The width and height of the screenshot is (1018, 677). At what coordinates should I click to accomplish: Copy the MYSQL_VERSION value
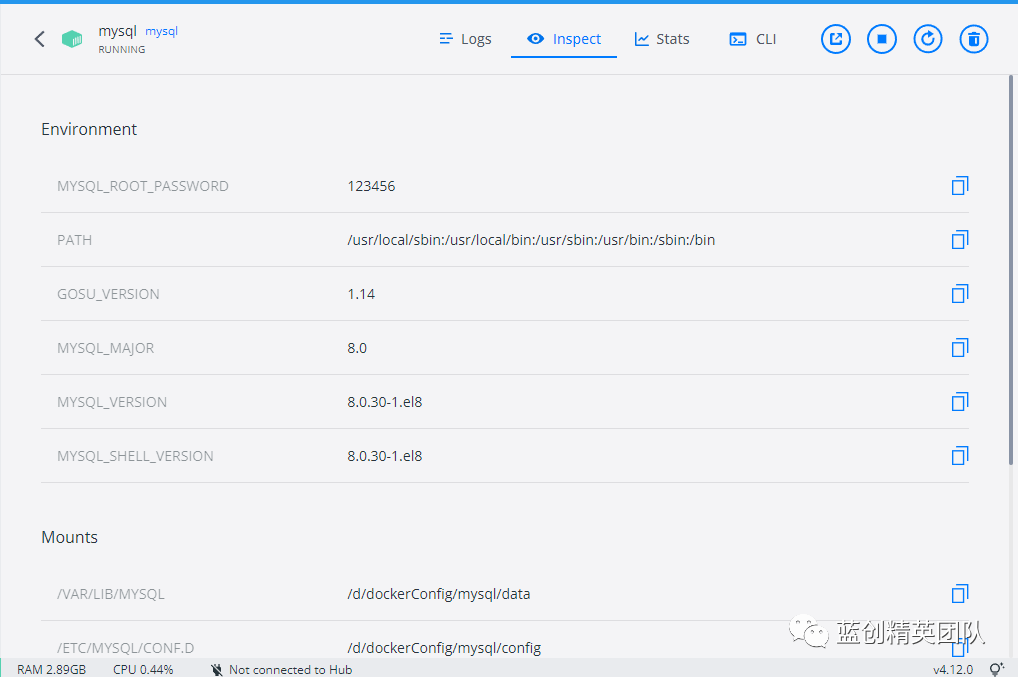(x=960, y=401)
